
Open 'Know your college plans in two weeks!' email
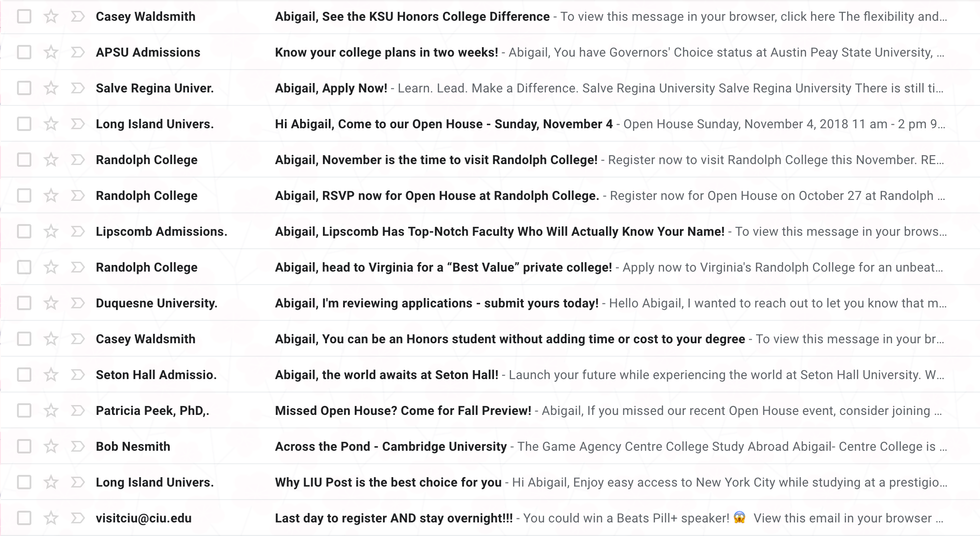coord(386,52)
